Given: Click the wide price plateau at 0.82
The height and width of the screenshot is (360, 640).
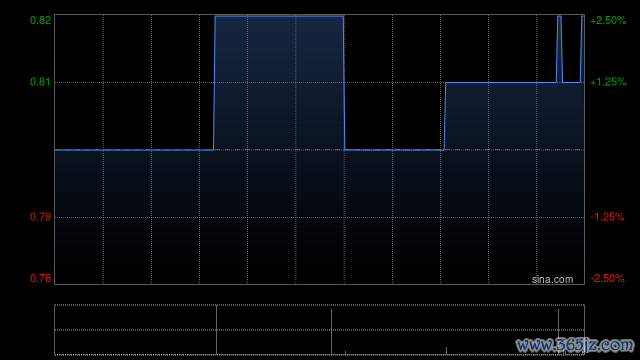Looking at the screenshot, I should (279, 16).
